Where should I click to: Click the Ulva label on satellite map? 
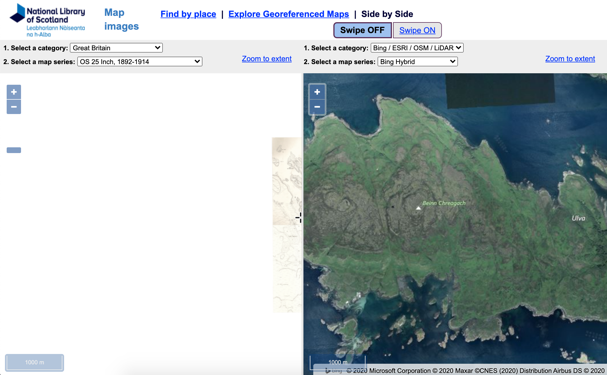tap(578, 218)
